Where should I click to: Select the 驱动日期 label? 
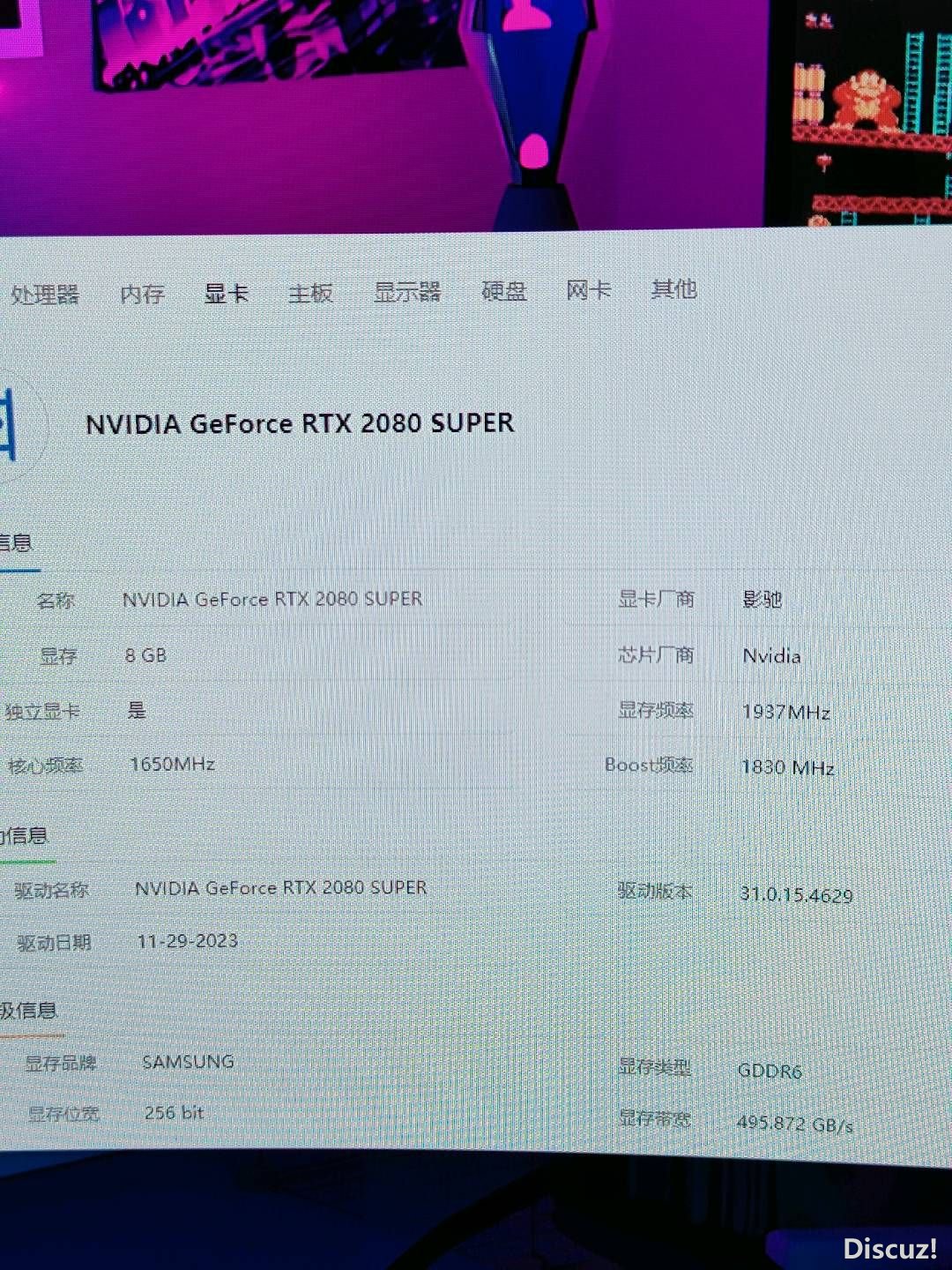click(54, 943)
